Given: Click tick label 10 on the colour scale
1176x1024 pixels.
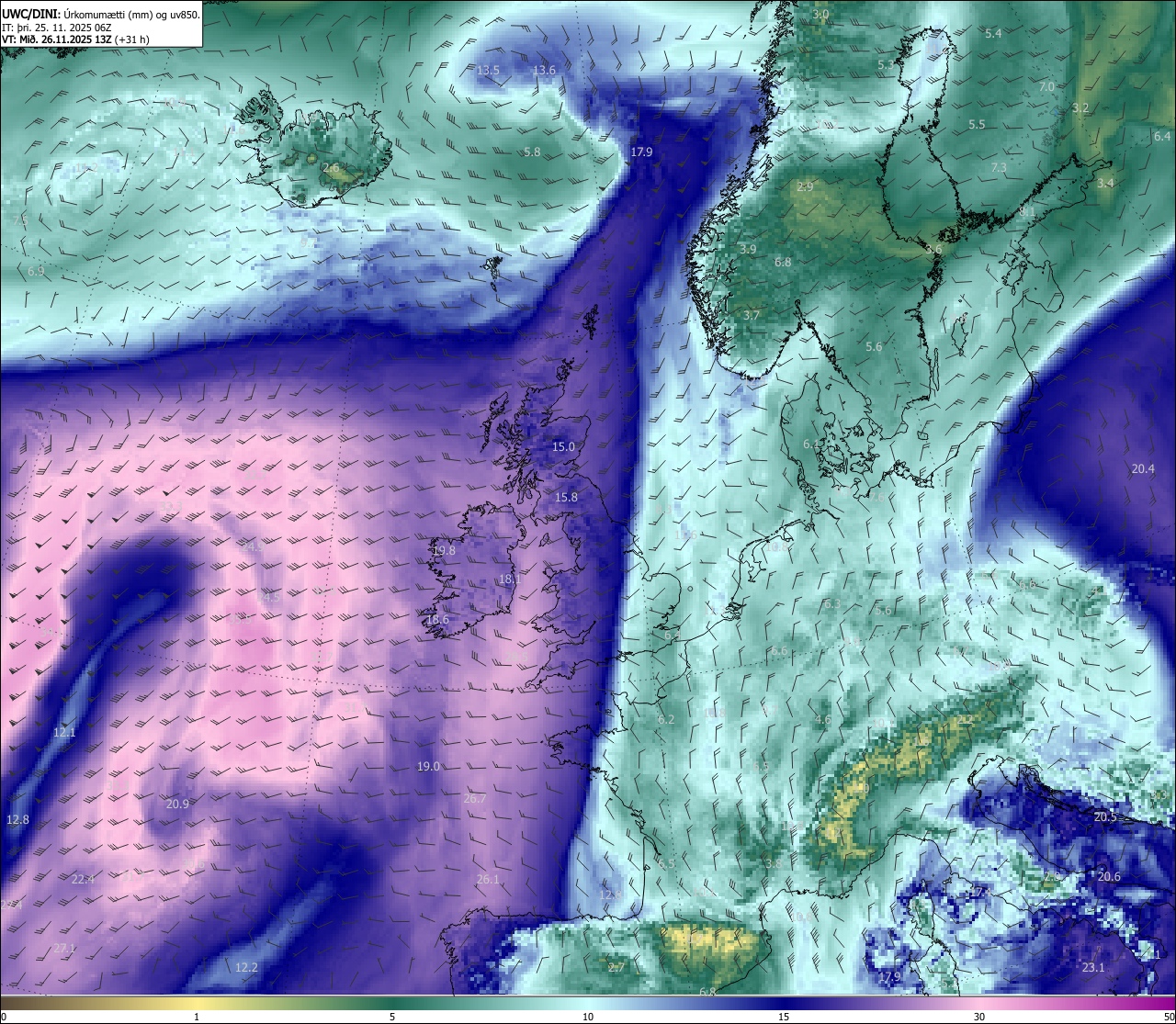Looking at the screenshot, I should pos(588,1017).
